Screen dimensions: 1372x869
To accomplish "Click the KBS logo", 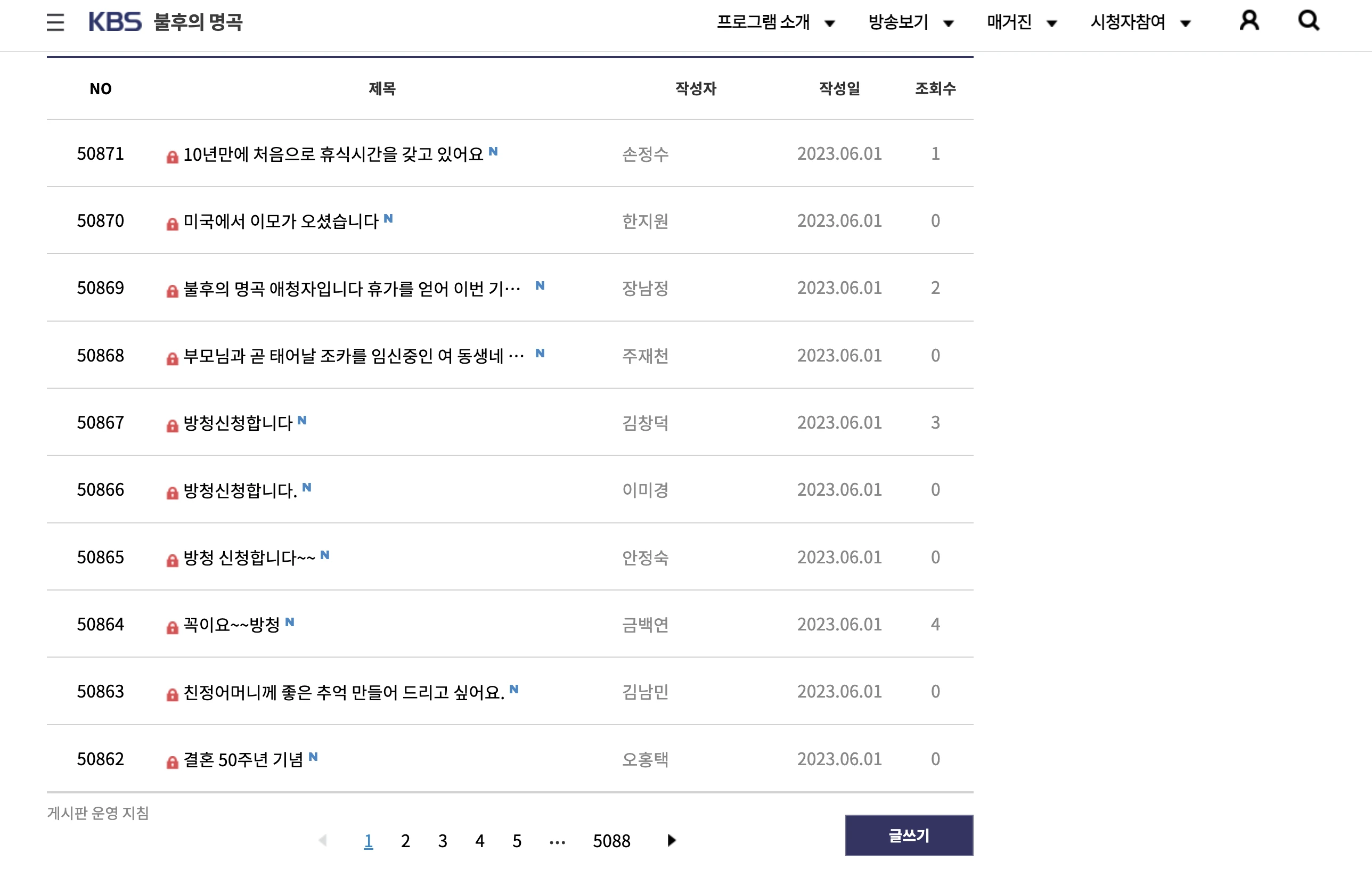I will (x=115, y=22).
